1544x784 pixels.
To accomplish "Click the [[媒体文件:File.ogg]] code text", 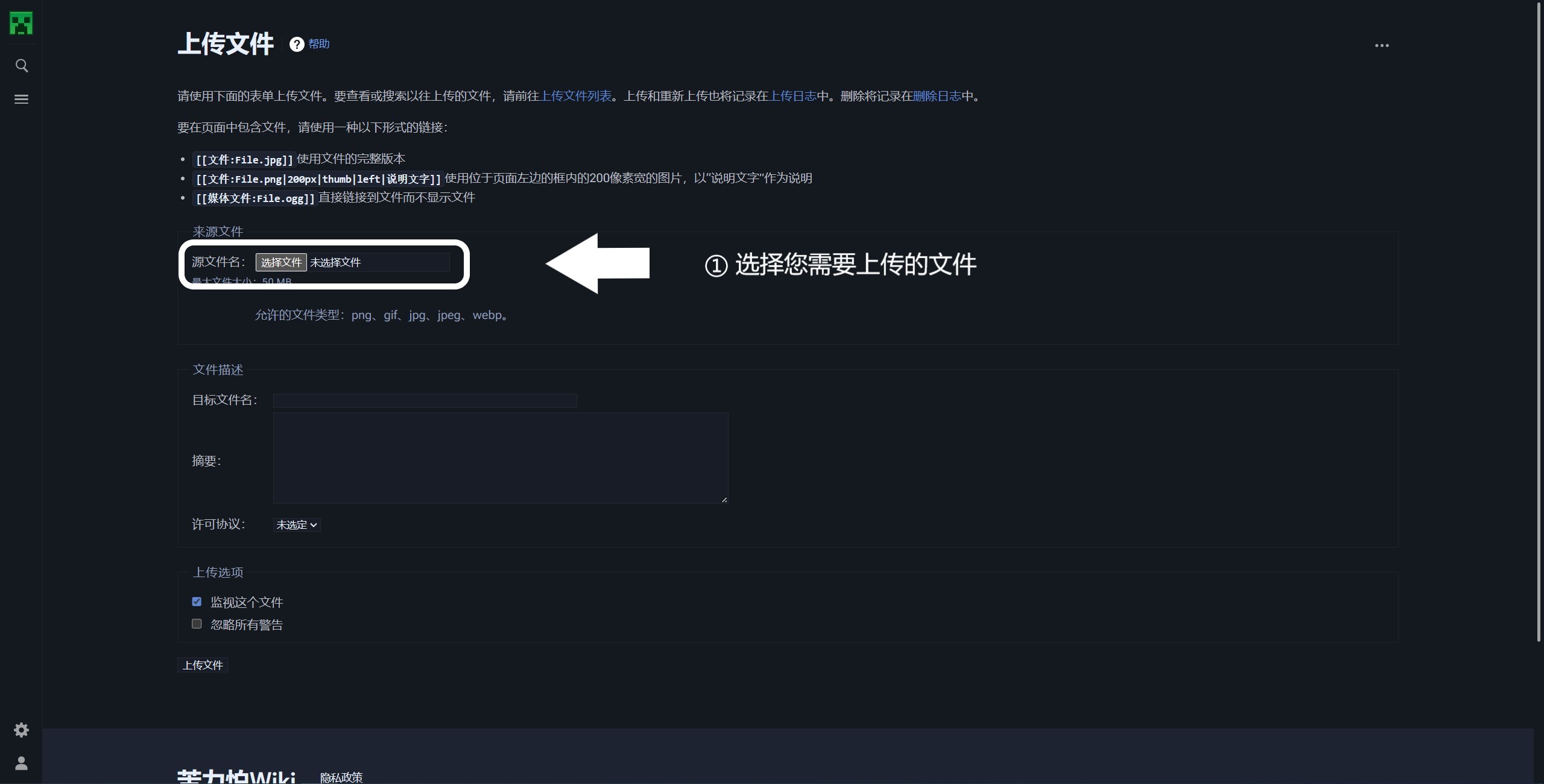I will click(x=255, y=198).
